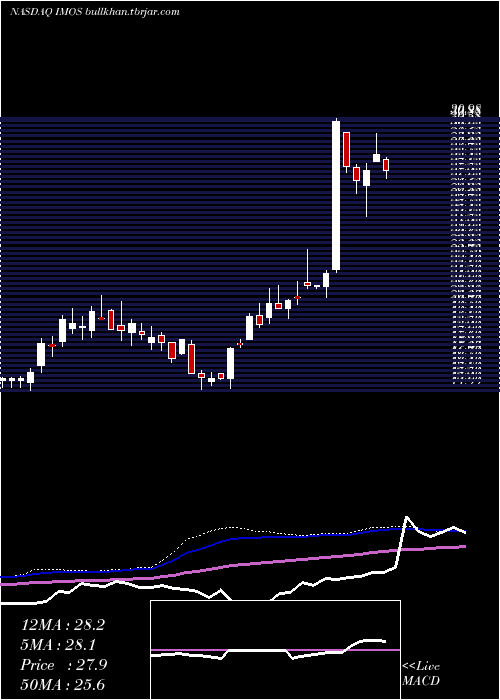The width and height of the screenshot is (500, 700).
Task: Click the Price : 27.9 value
Action: [64, 665]
